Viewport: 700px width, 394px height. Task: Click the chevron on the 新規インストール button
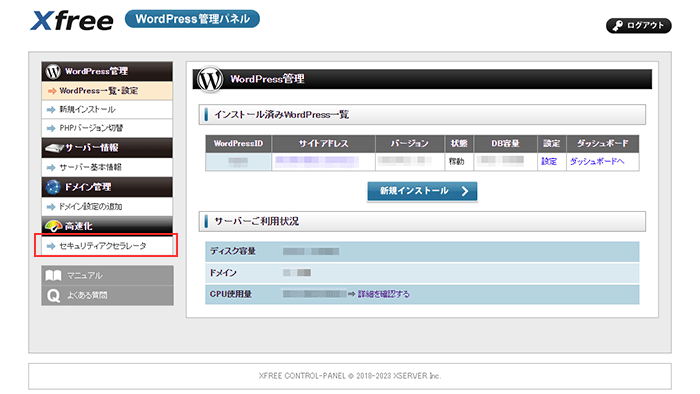[x=465, y=191]
